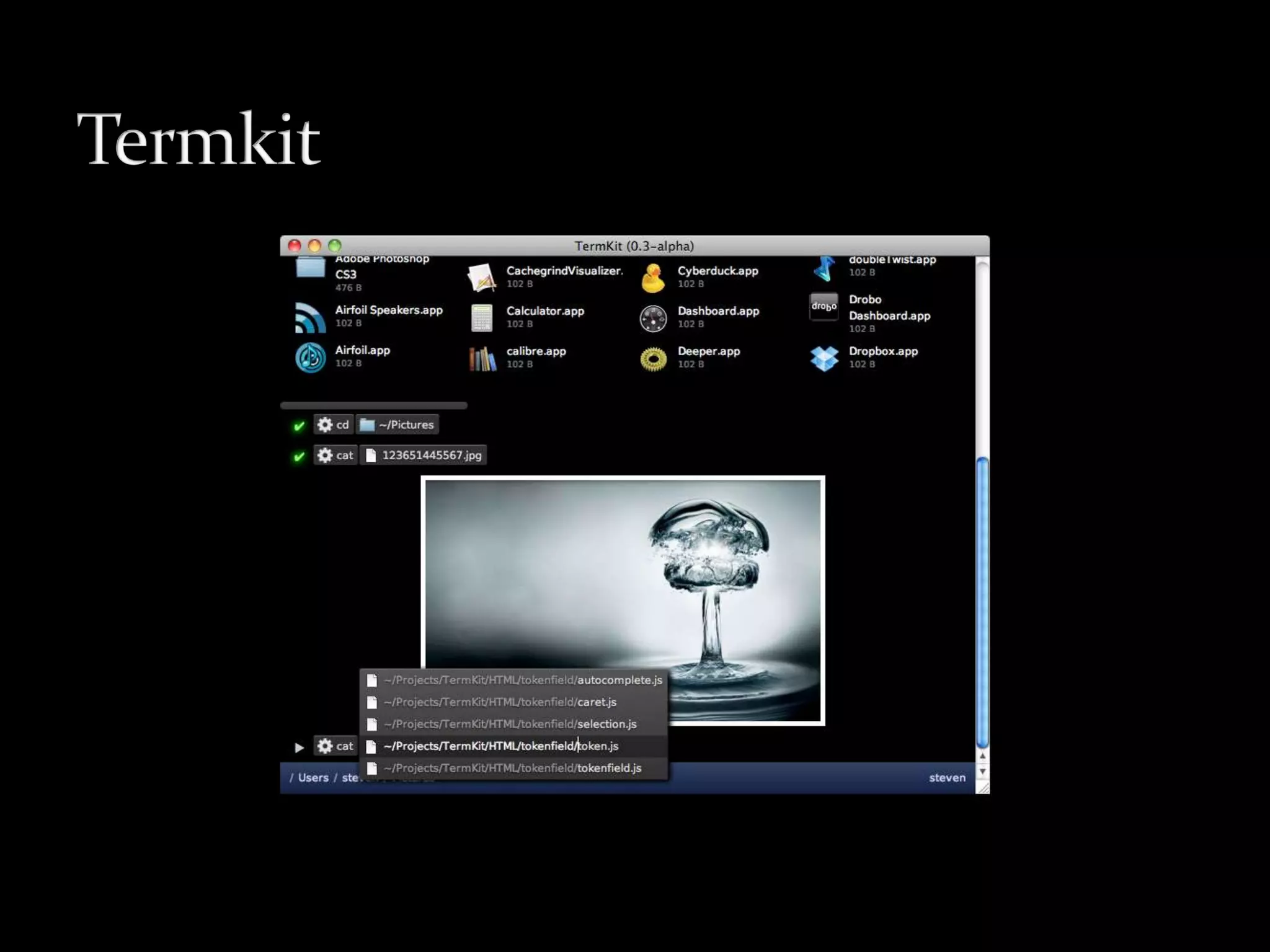This screenshot has width=1270, height=952.
Task: Click the Cyberduck.app yellow duck icon
Action: pos(652,278)
